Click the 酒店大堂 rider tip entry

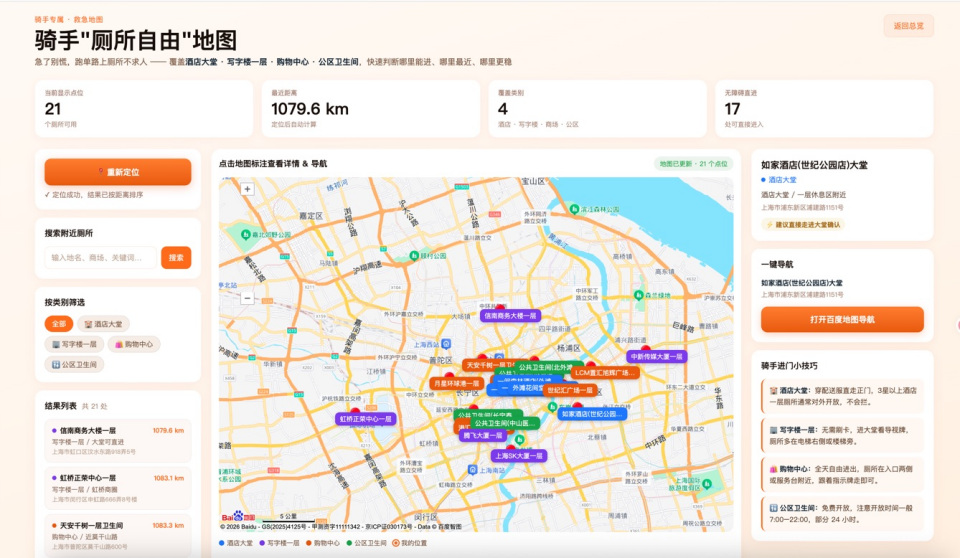tap(842, 396)
